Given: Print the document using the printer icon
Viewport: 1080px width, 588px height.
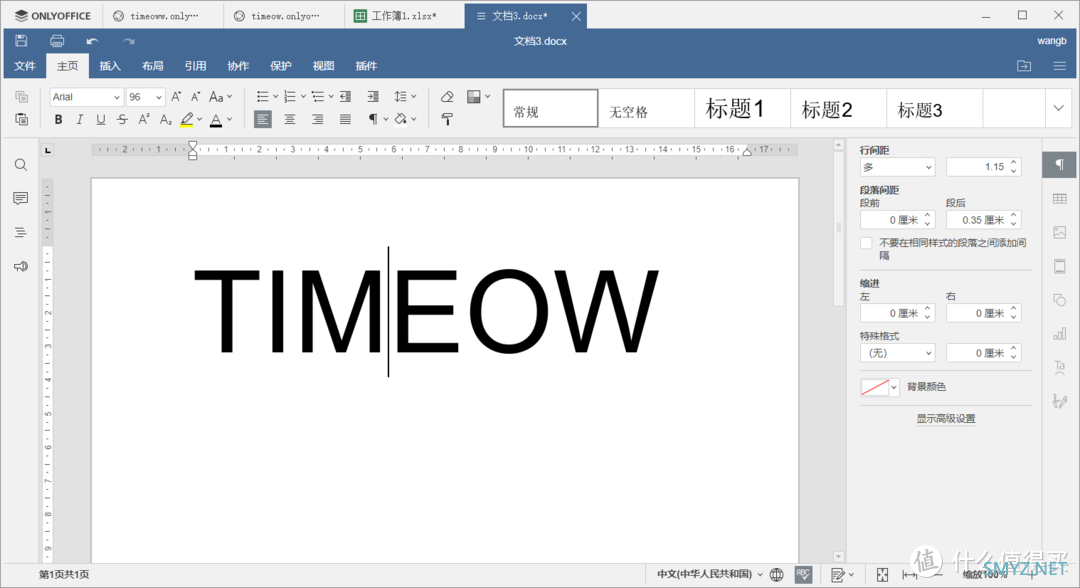Looking at the screenshot, I should (57, 41).
